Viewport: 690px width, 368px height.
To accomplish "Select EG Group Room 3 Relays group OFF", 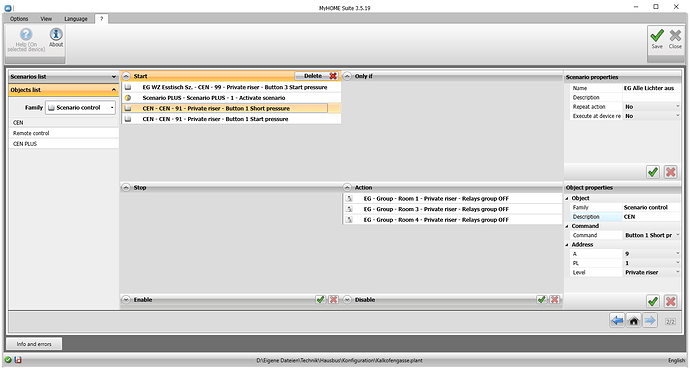I will click(x=452, y=209).
